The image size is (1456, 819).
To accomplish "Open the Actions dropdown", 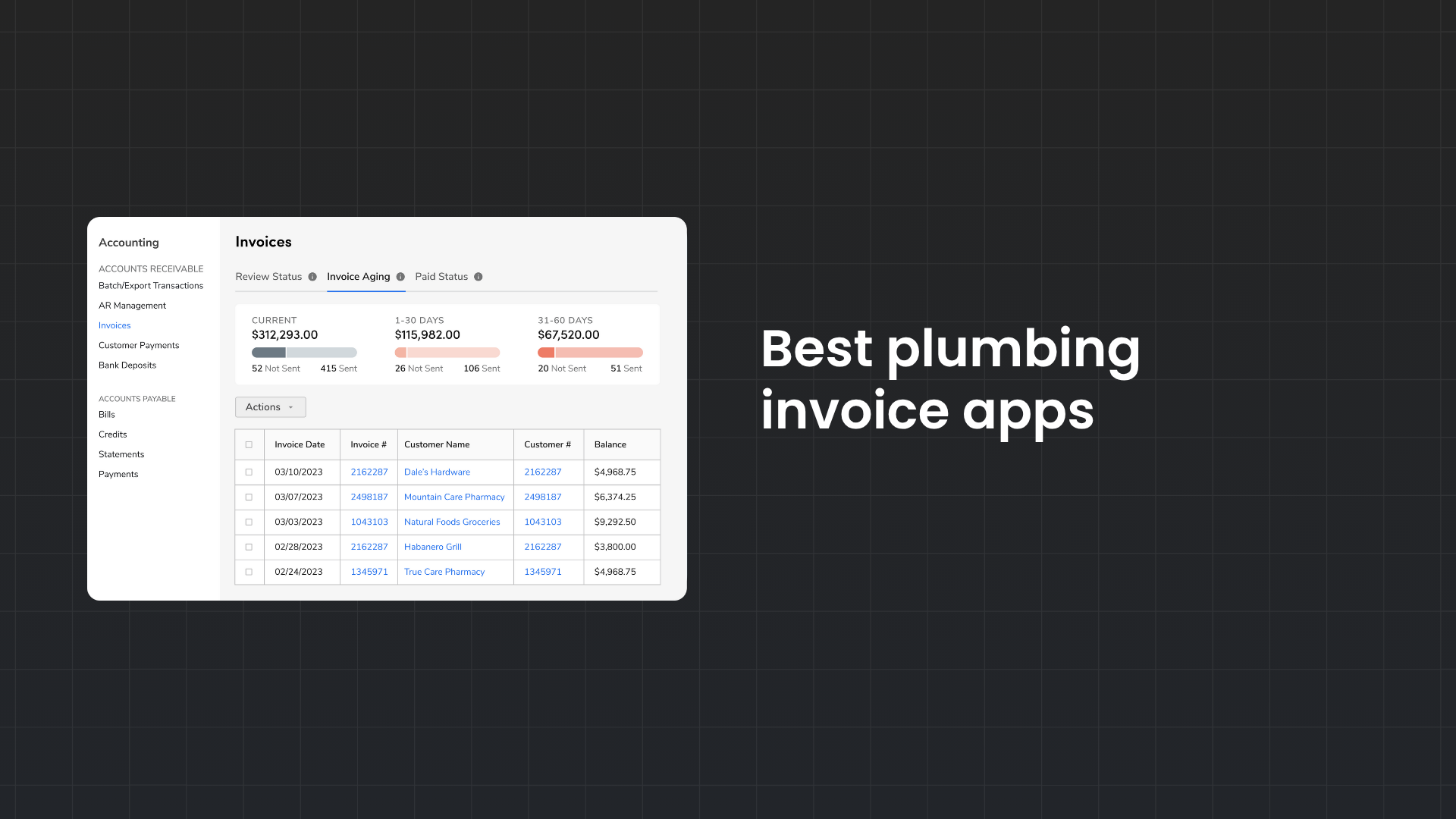I will [x=270, y=406].
